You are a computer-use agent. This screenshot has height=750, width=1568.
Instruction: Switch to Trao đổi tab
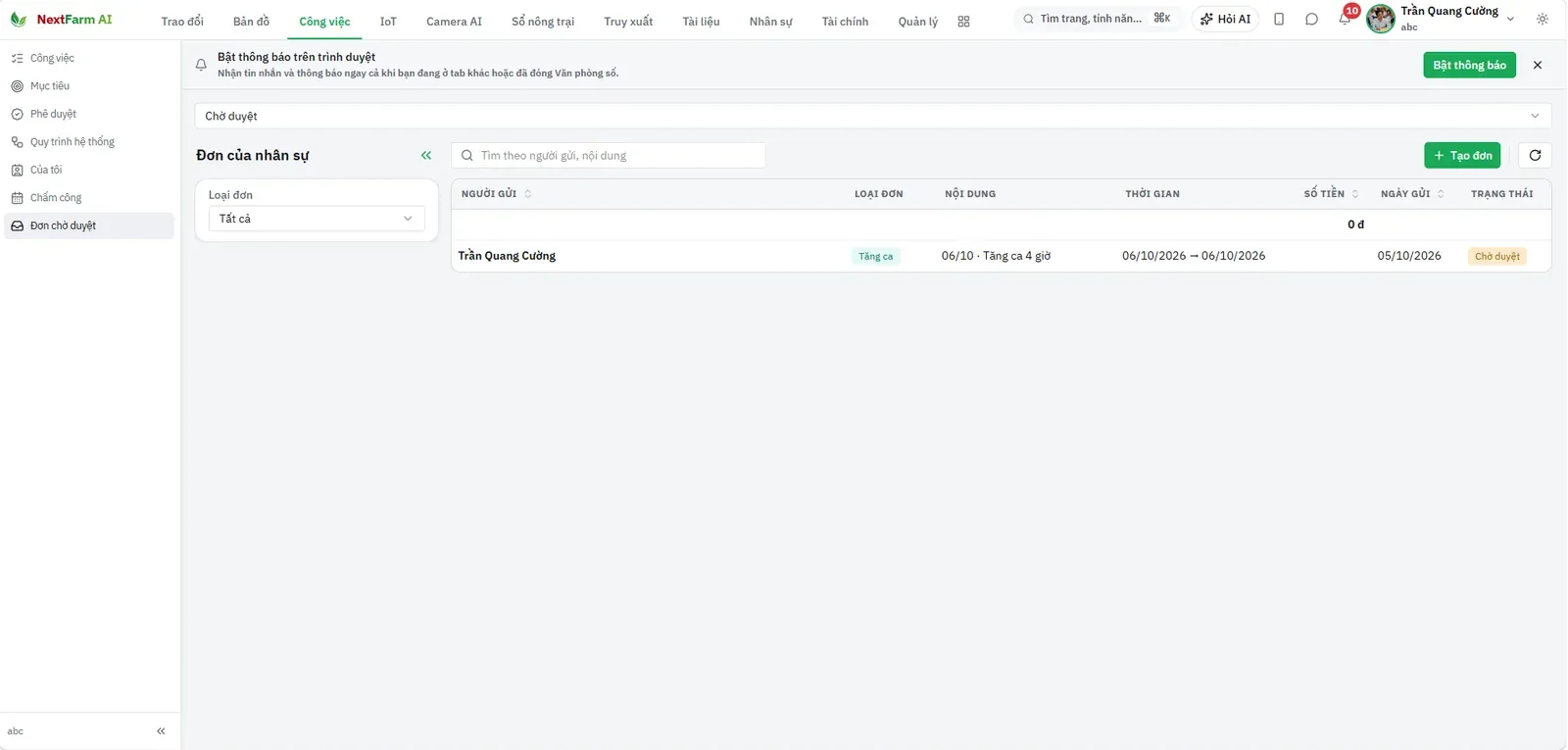[x=182, y=22]
